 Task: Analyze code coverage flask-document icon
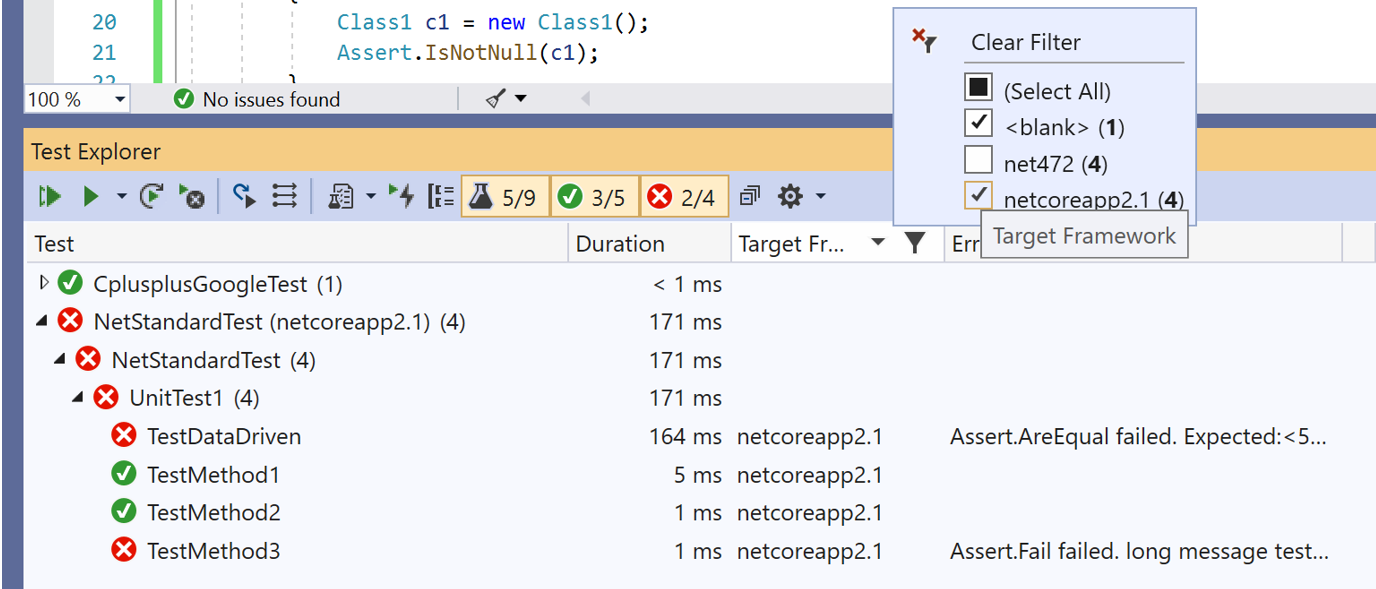pos(341,197)
